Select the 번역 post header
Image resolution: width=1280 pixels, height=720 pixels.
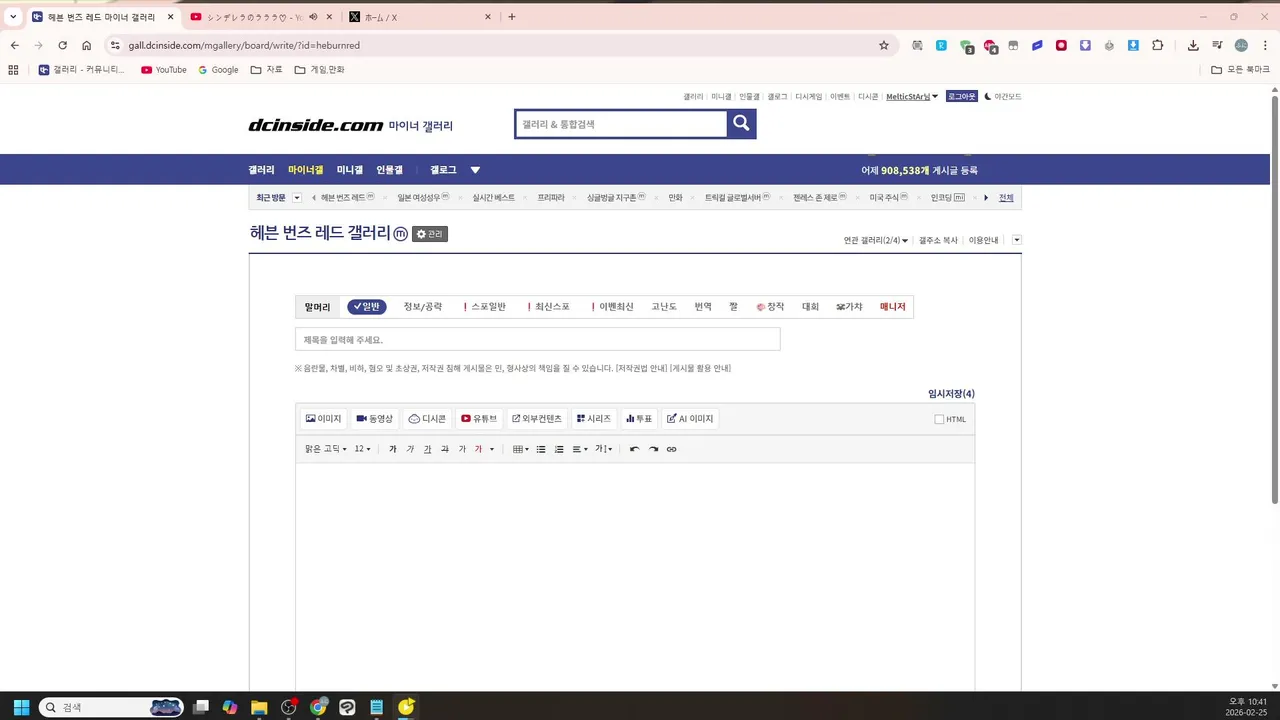point(703,307)
